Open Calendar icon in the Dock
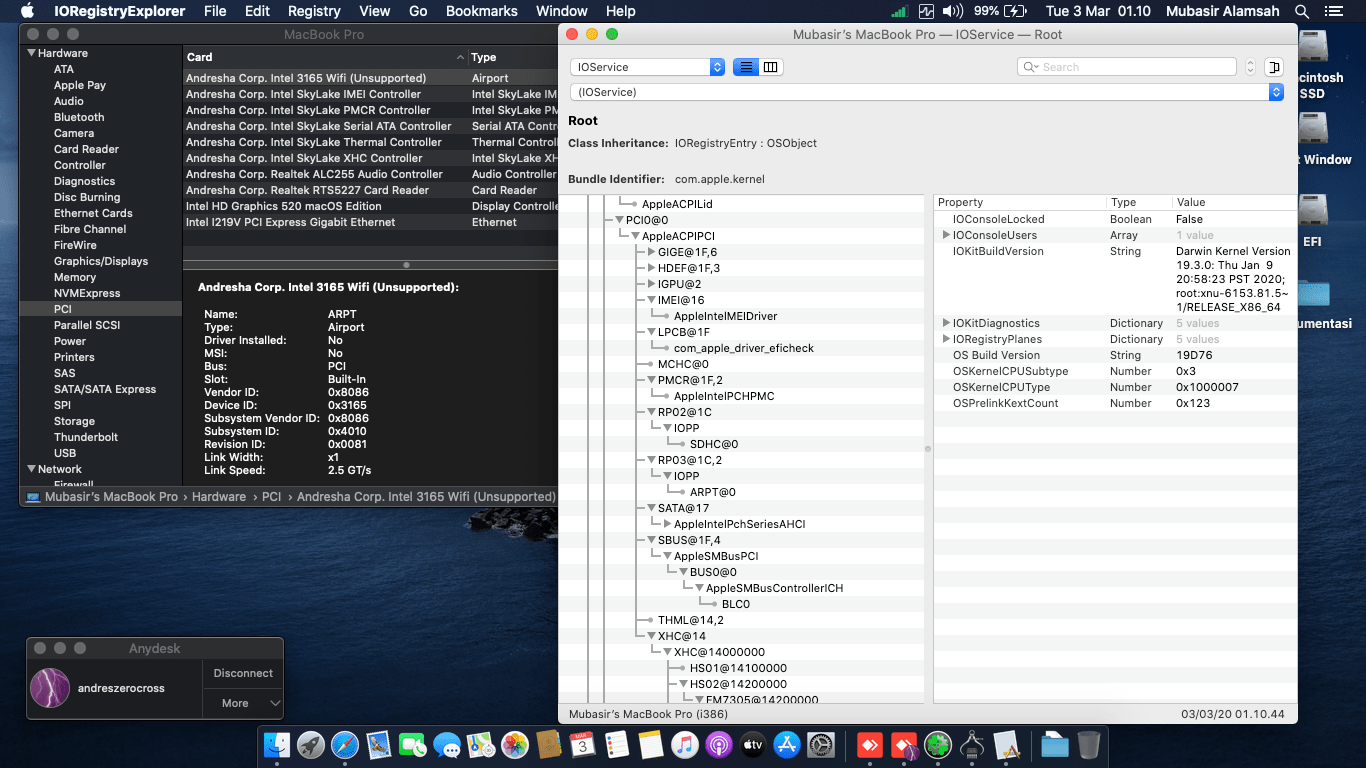Viewport: 1366px width, 768px height. (x=583, y=744)
